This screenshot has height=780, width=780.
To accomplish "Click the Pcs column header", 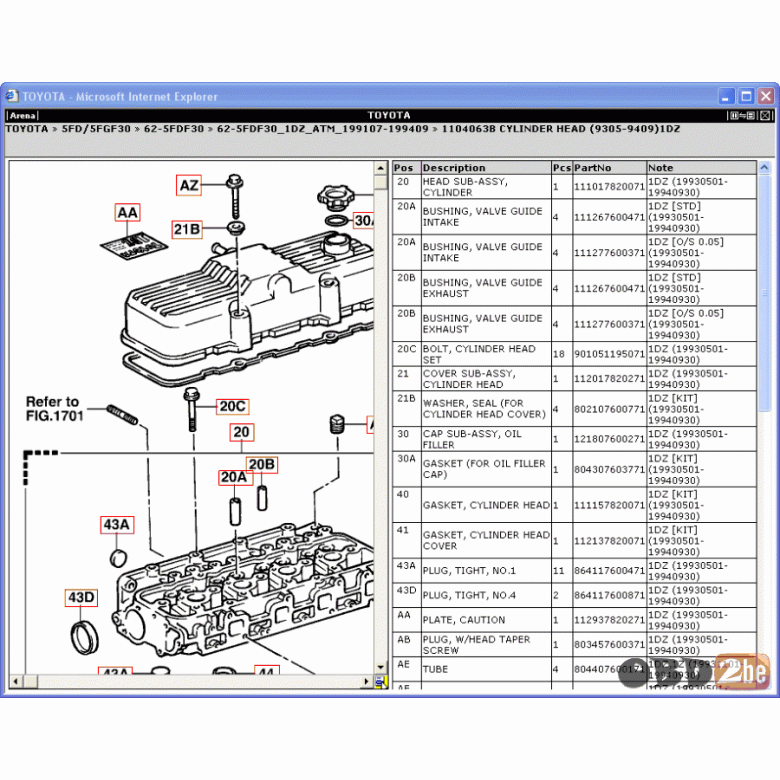I will 562,168.
